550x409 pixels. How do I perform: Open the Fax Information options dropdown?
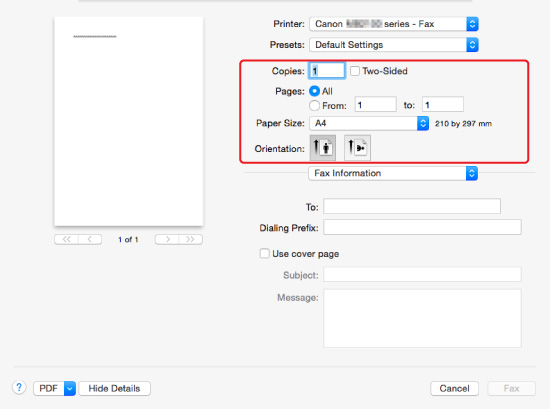pos(393,173)
